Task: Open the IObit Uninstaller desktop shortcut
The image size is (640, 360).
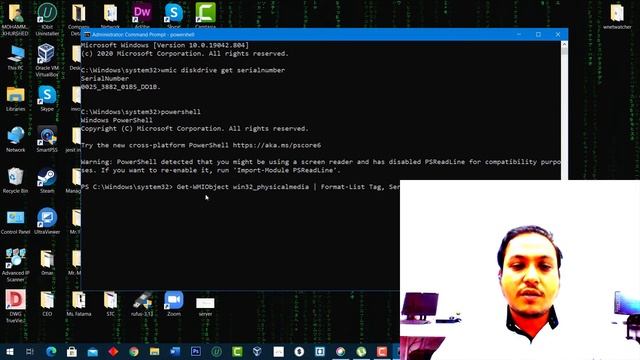Action: point(47,18)
